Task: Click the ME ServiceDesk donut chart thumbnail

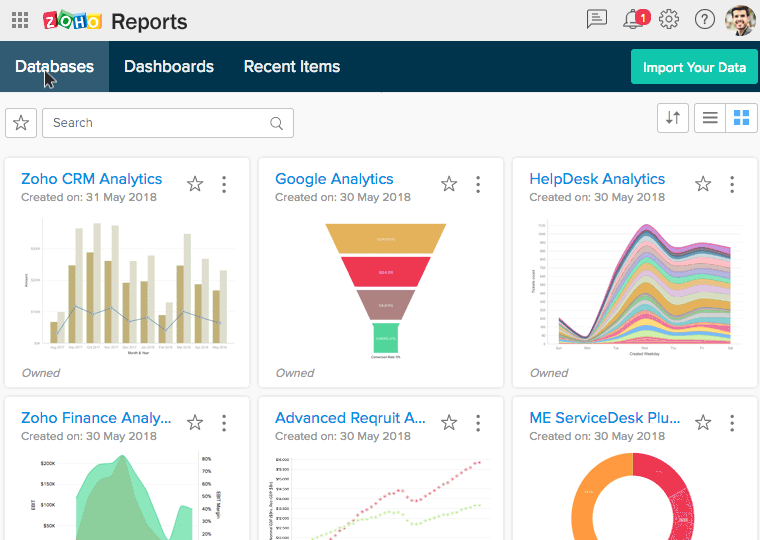Action: point(633,496)
